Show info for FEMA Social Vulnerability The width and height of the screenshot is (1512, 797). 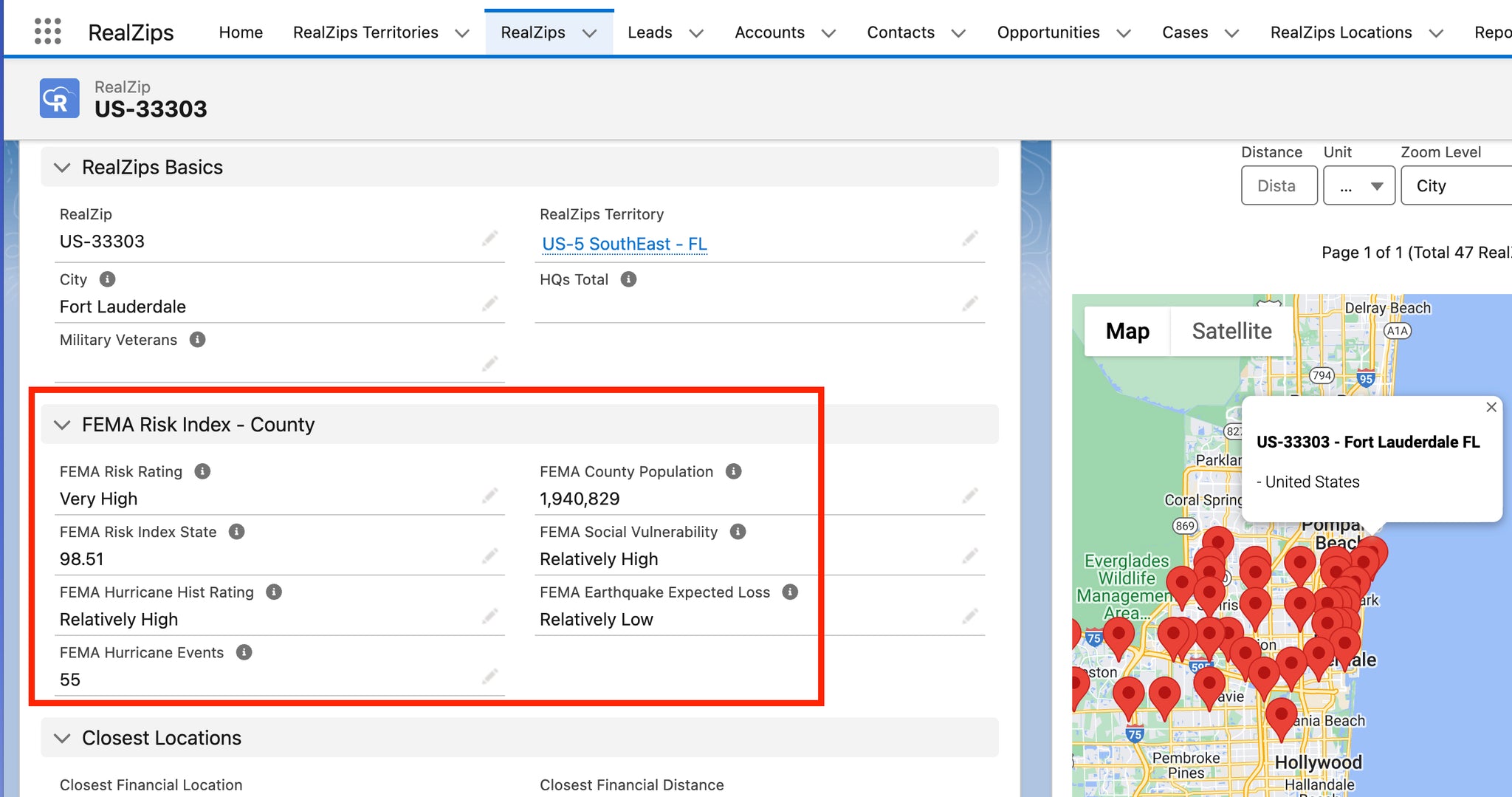pos(738,532)
